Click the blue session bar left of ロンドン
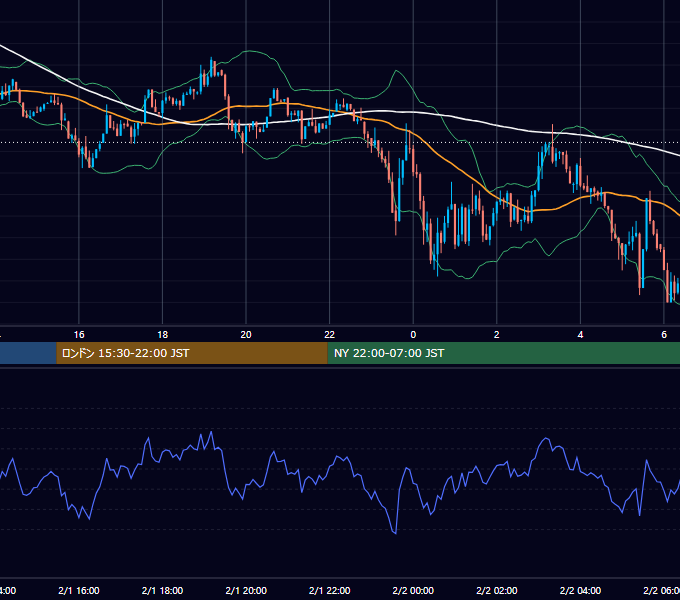The width and height of the screenshot is (680, 600). (x=28, y=353)
